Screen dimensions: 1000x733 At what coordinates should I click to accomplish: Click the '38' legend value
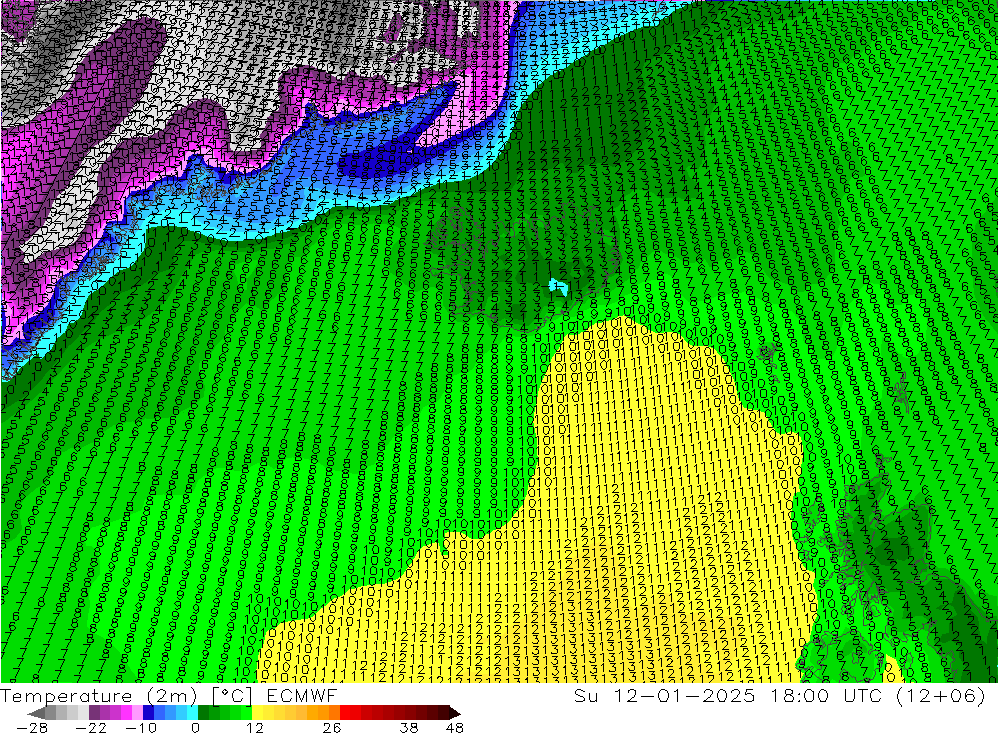[x=409, y=727]
